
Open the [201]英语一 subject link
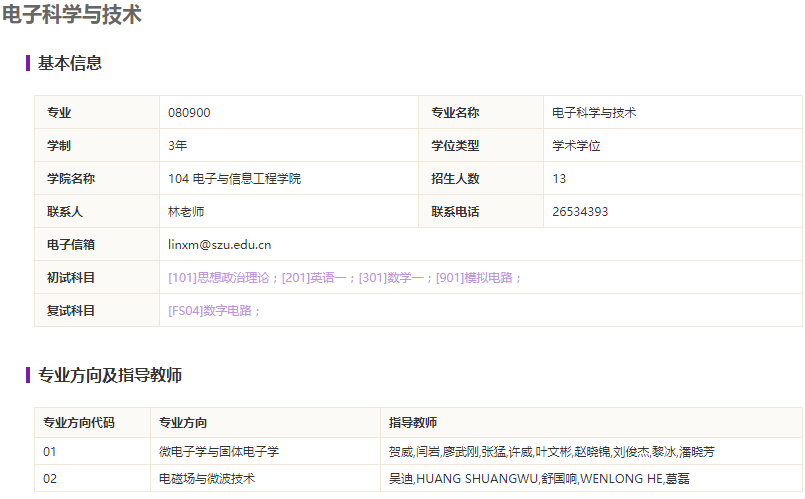(x=314, y=278)
